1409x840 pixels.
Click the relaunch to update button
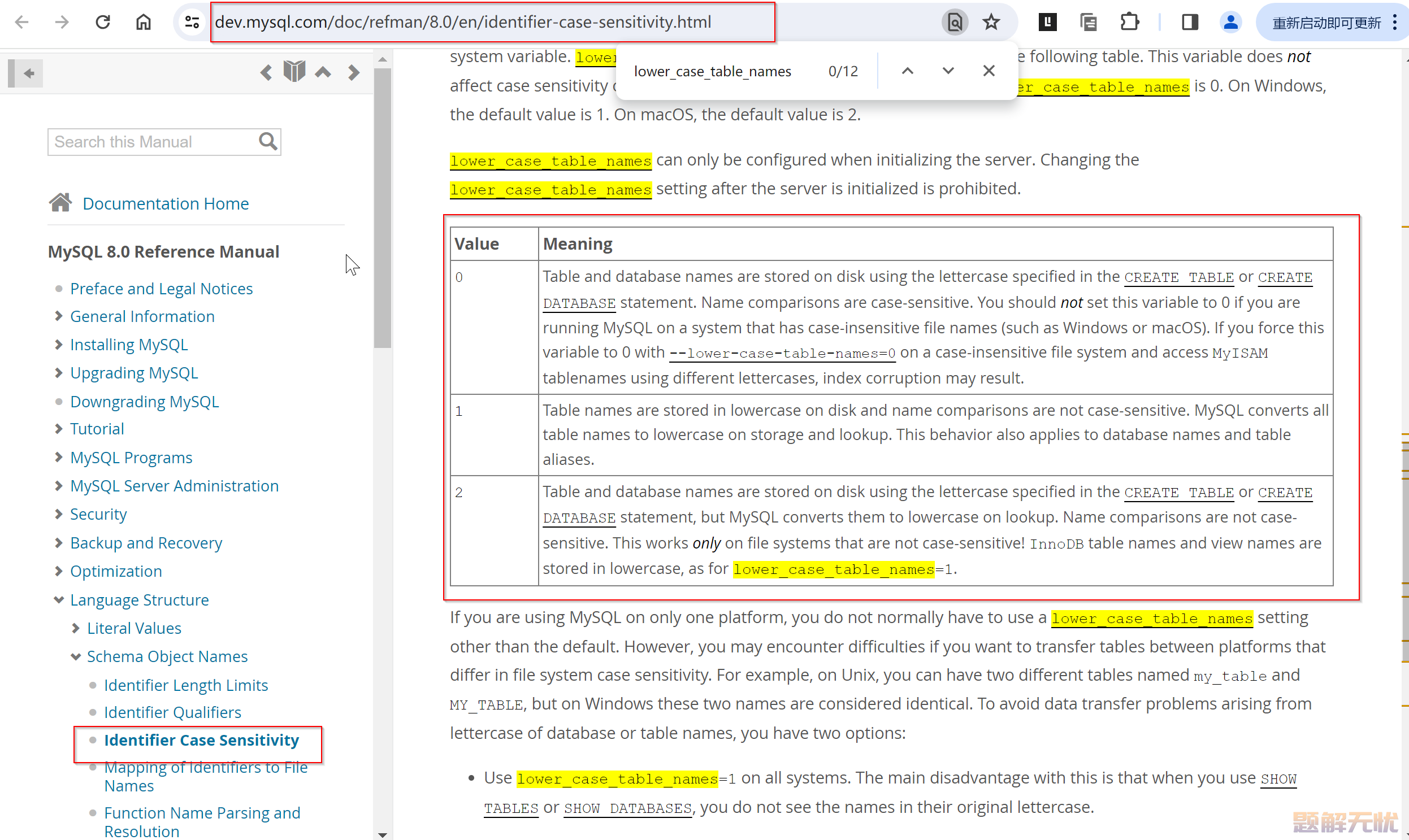[x=1326, y=23]
